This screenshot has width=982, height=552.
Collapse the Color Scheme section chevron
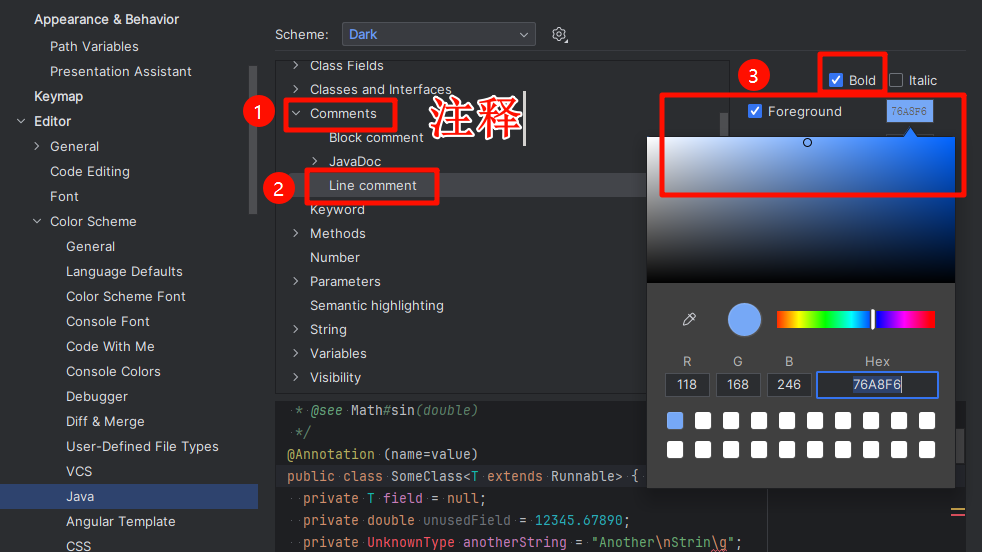pyautogui.click(x=37, y=221)
